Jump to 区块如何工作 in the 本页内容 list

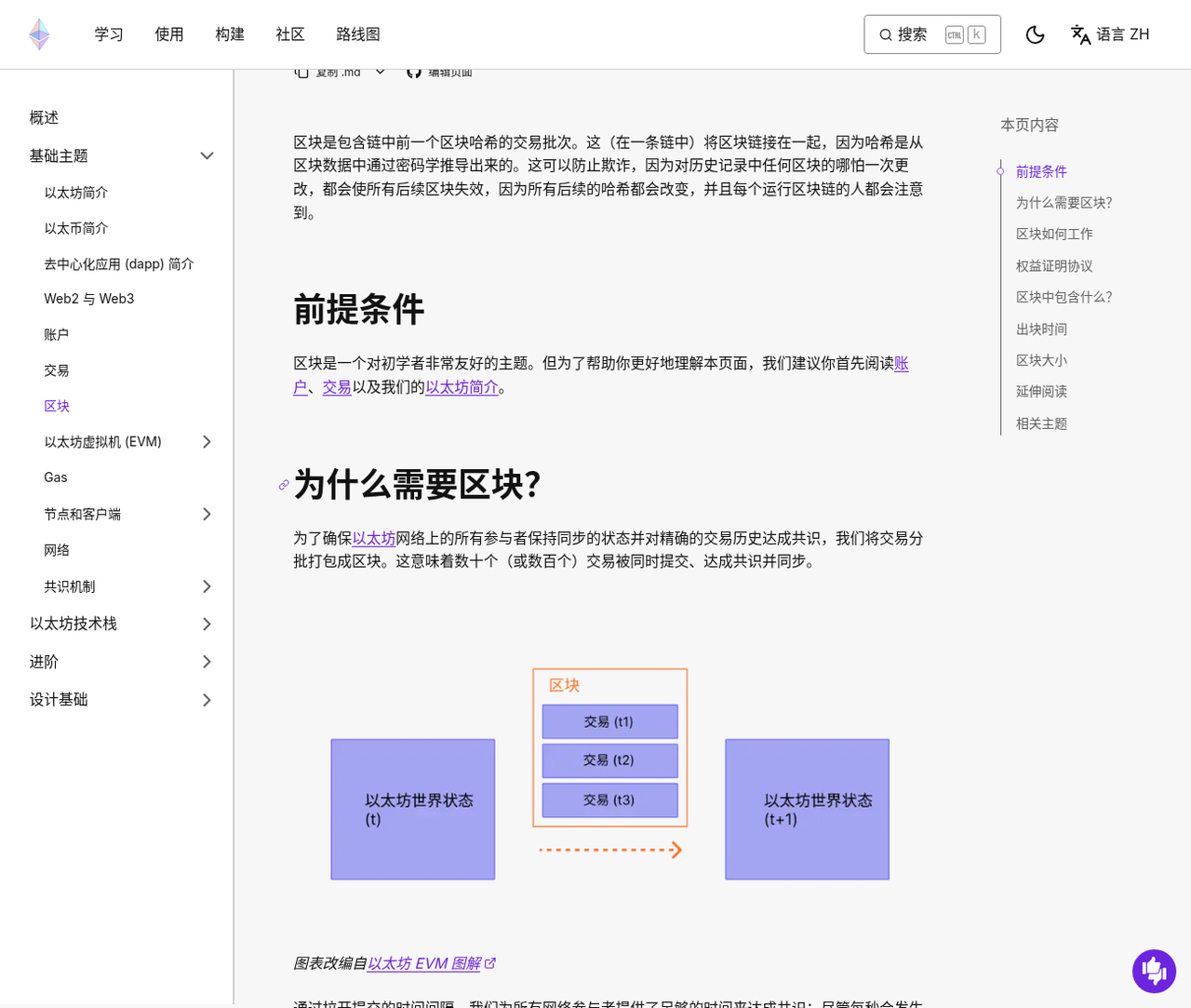click(x=1054, y=235)
